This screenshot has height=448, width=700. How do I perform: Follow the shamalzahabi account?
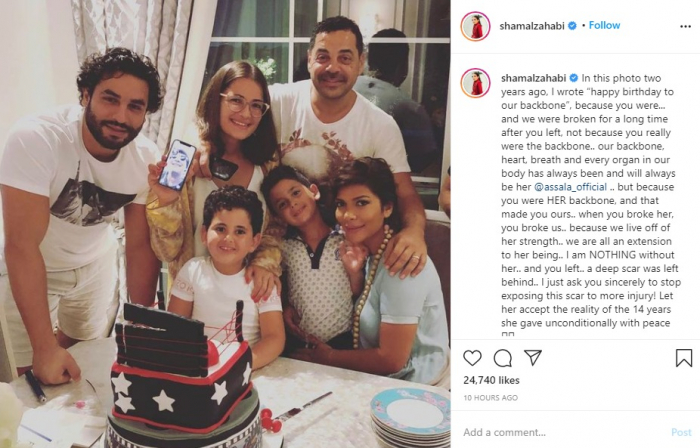pyautogui.click(x=604, y=25)
